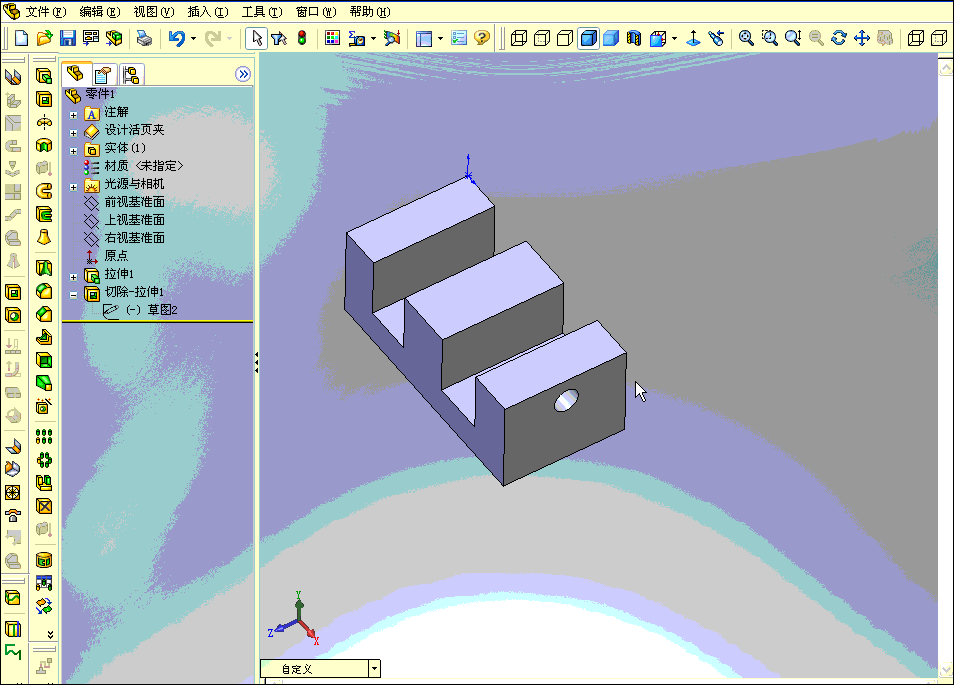Viewport: 954px width, 685px height.
Task: Select the Rib feature icon
Action: 44,337
